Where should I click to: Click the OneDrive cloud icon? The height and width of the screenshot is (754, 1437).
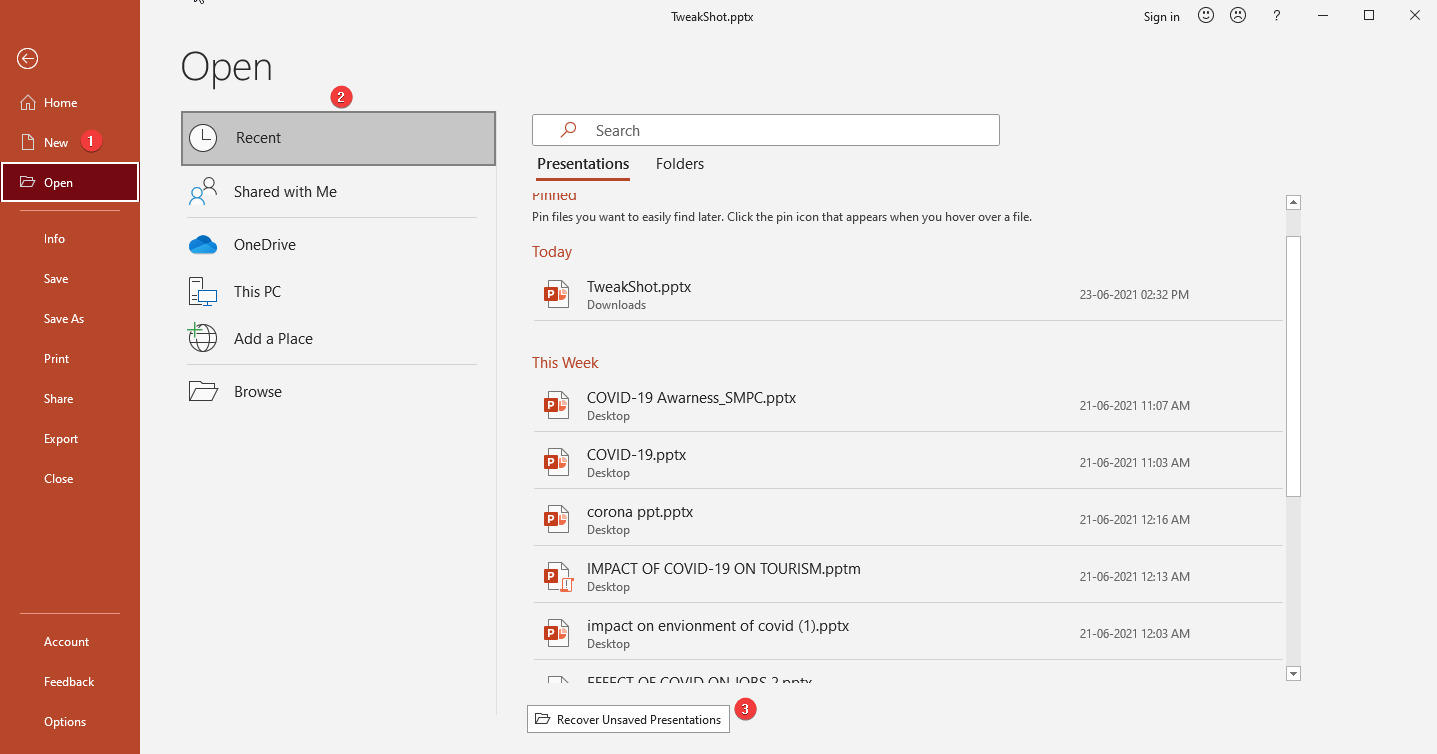tap(203, 244)
